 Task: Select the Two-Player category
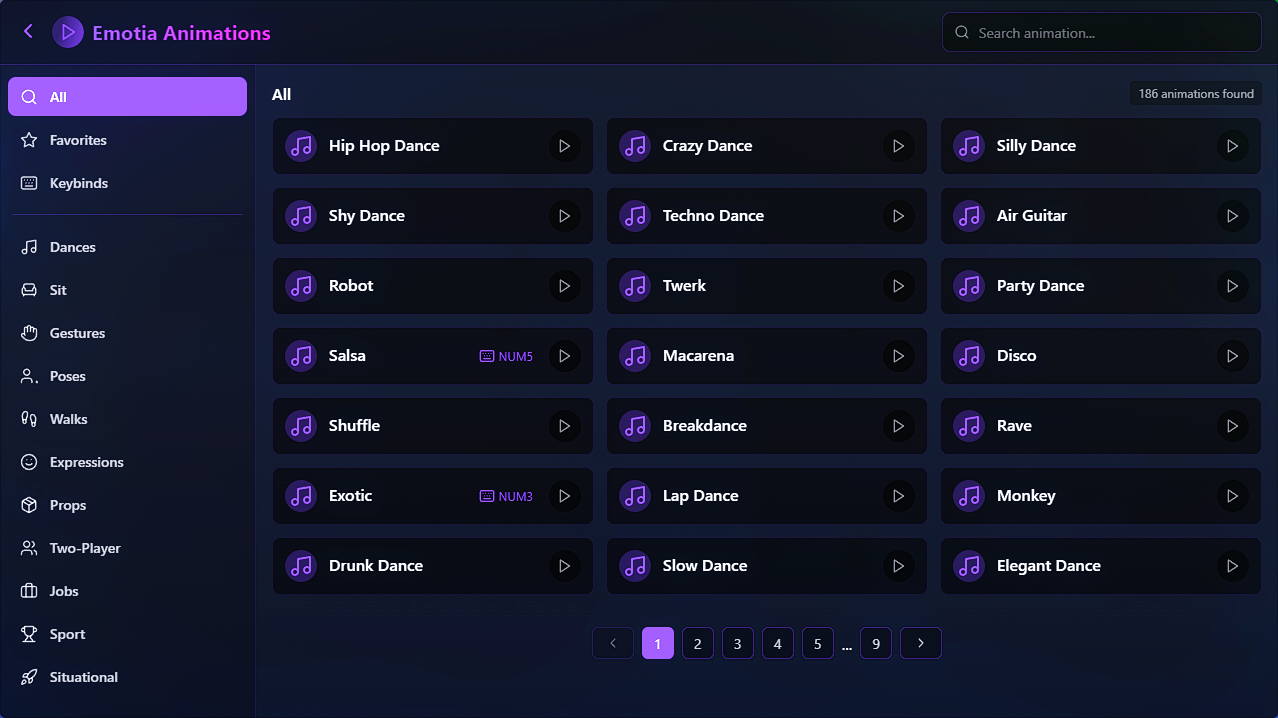127,548
